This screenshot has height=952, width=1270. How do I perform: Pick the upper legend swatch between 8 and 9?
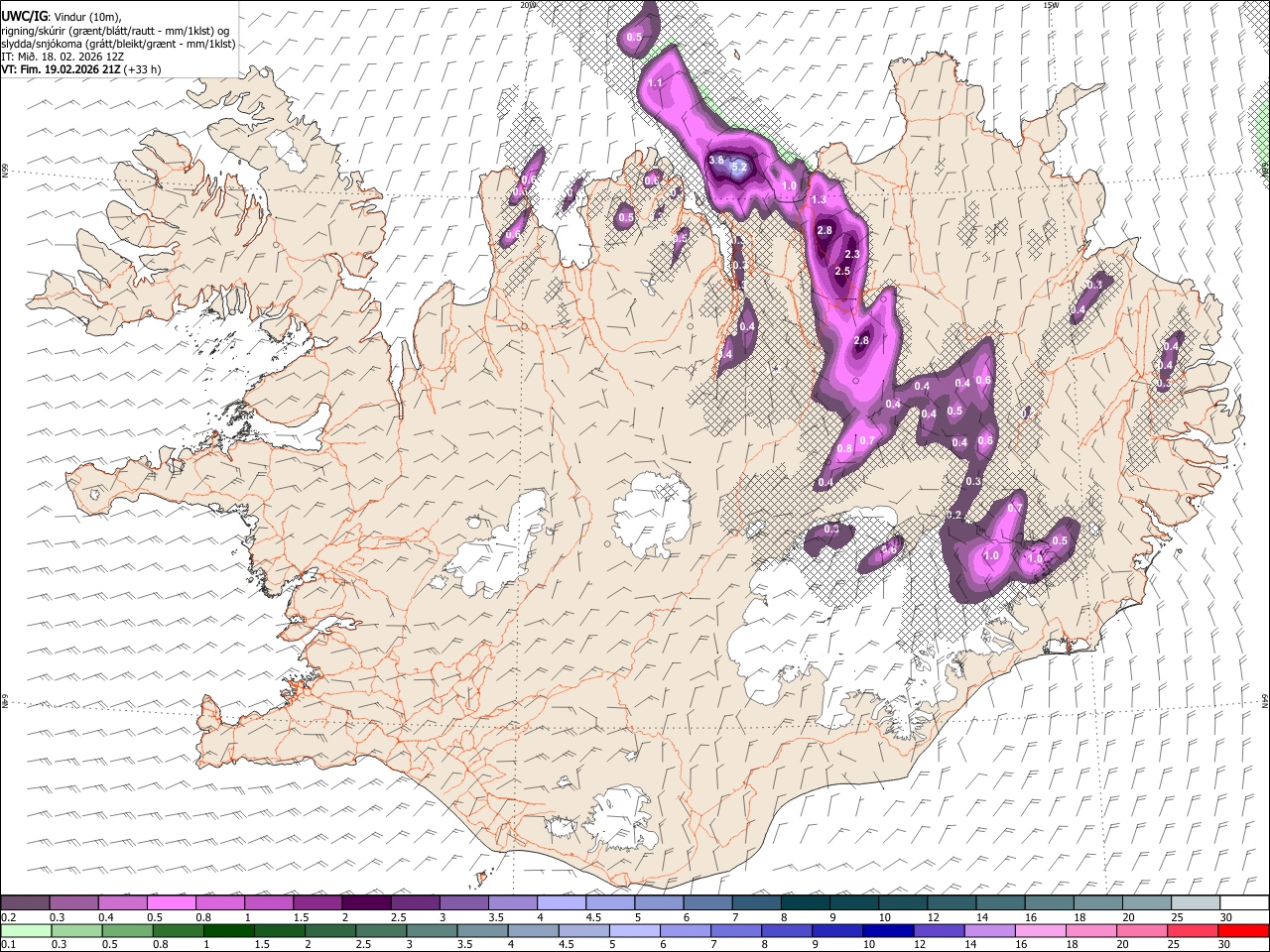pyautogui.click(x=806, y=903)
